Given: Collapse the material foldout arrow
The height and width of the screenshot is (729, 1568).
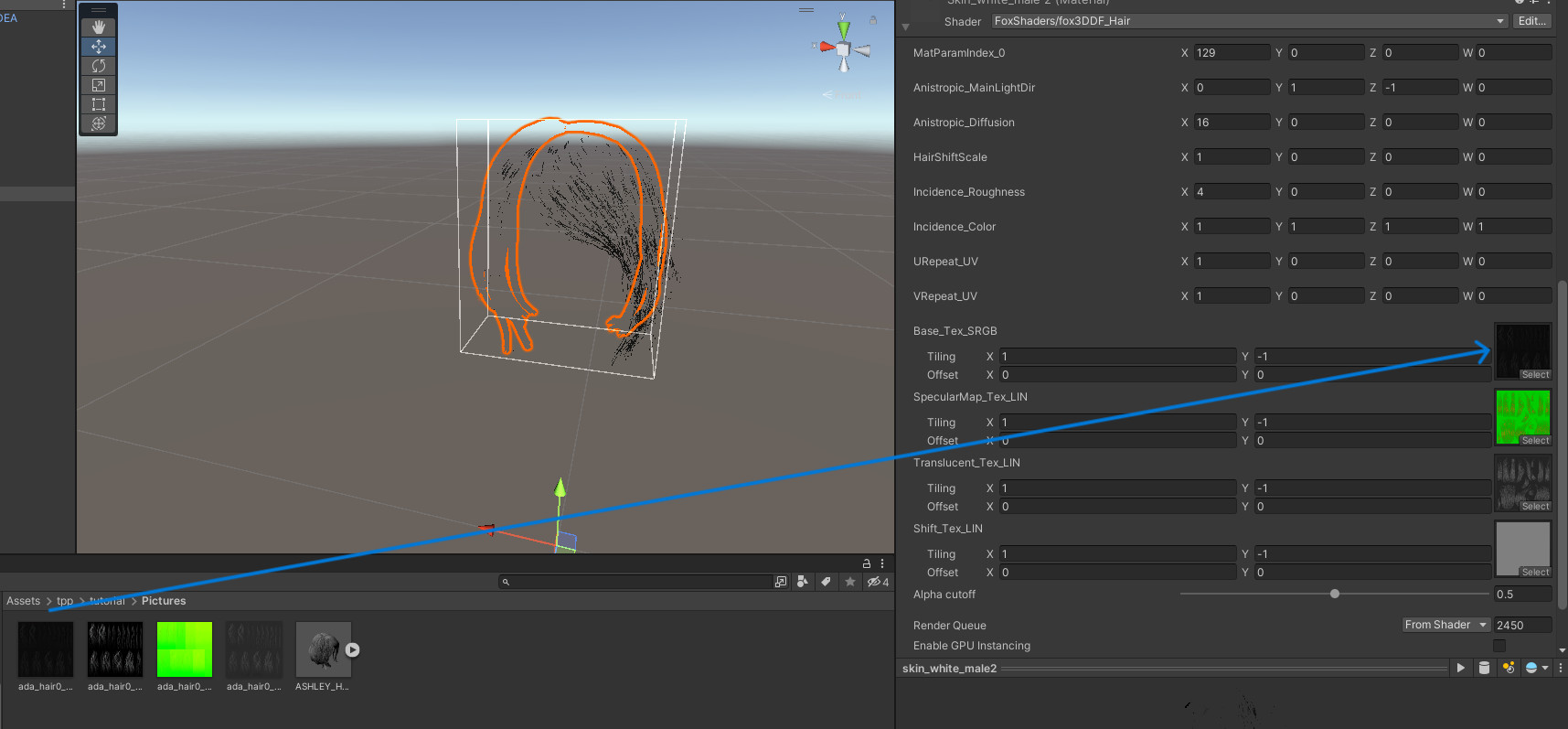Looking at the screenshot, I should tap(906, 27).
